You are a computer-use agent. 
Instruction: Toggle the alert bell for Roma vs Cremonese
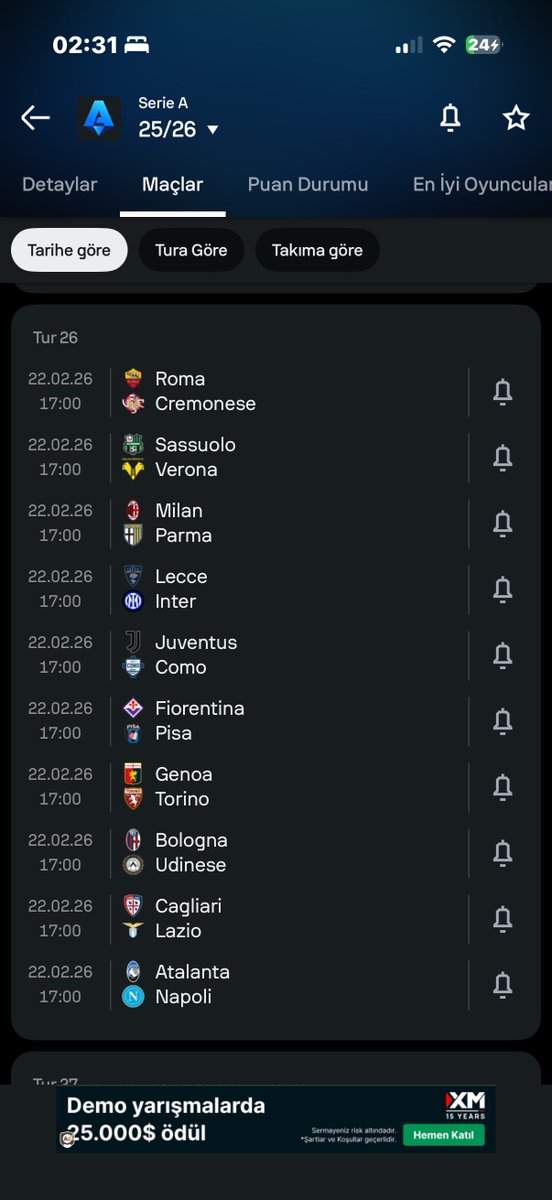tap(503, 392)
